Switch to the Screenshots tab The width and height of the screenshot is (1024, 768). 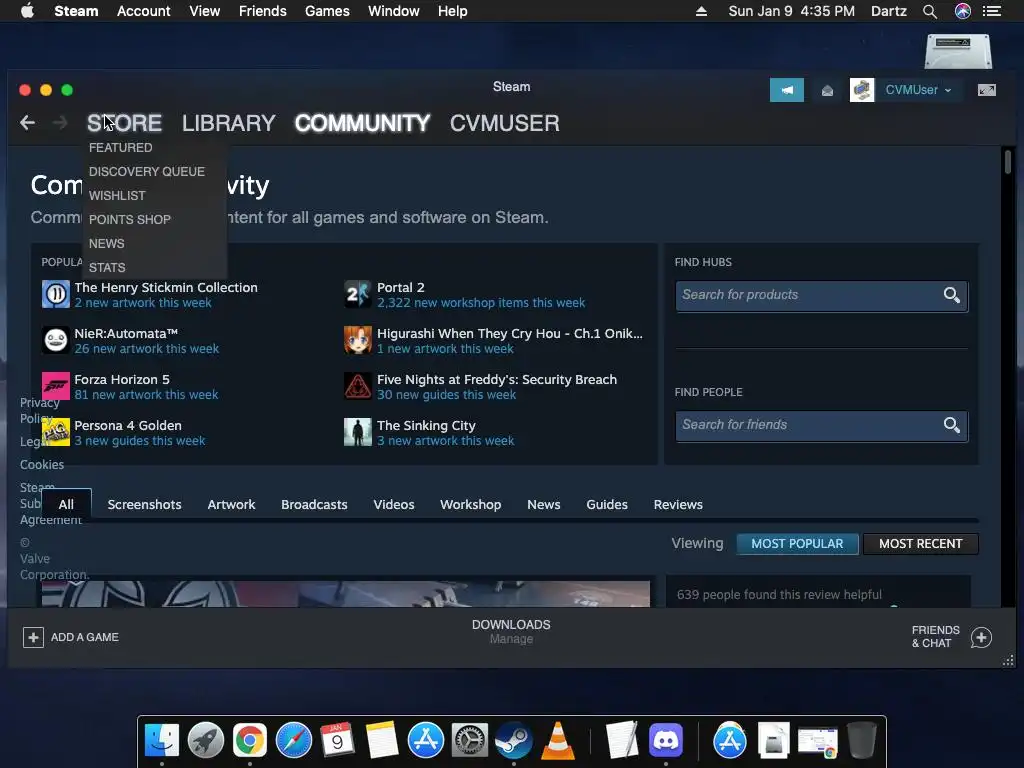point(144,504)
